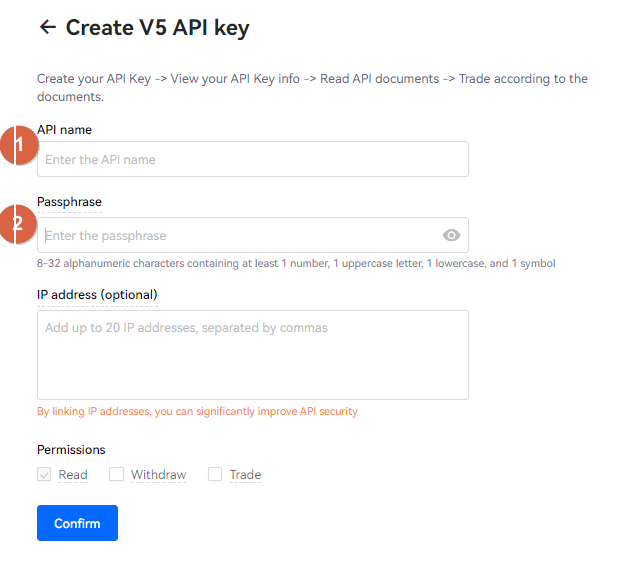Click the IP address (optional) label

(x=97, y=295)
